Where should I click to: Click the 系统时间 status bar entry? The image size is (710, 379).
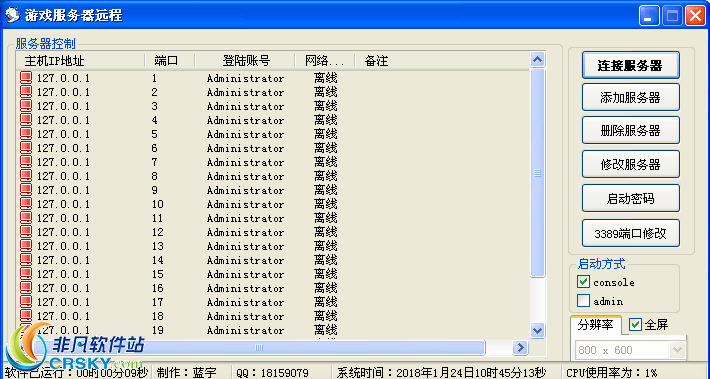441,373
